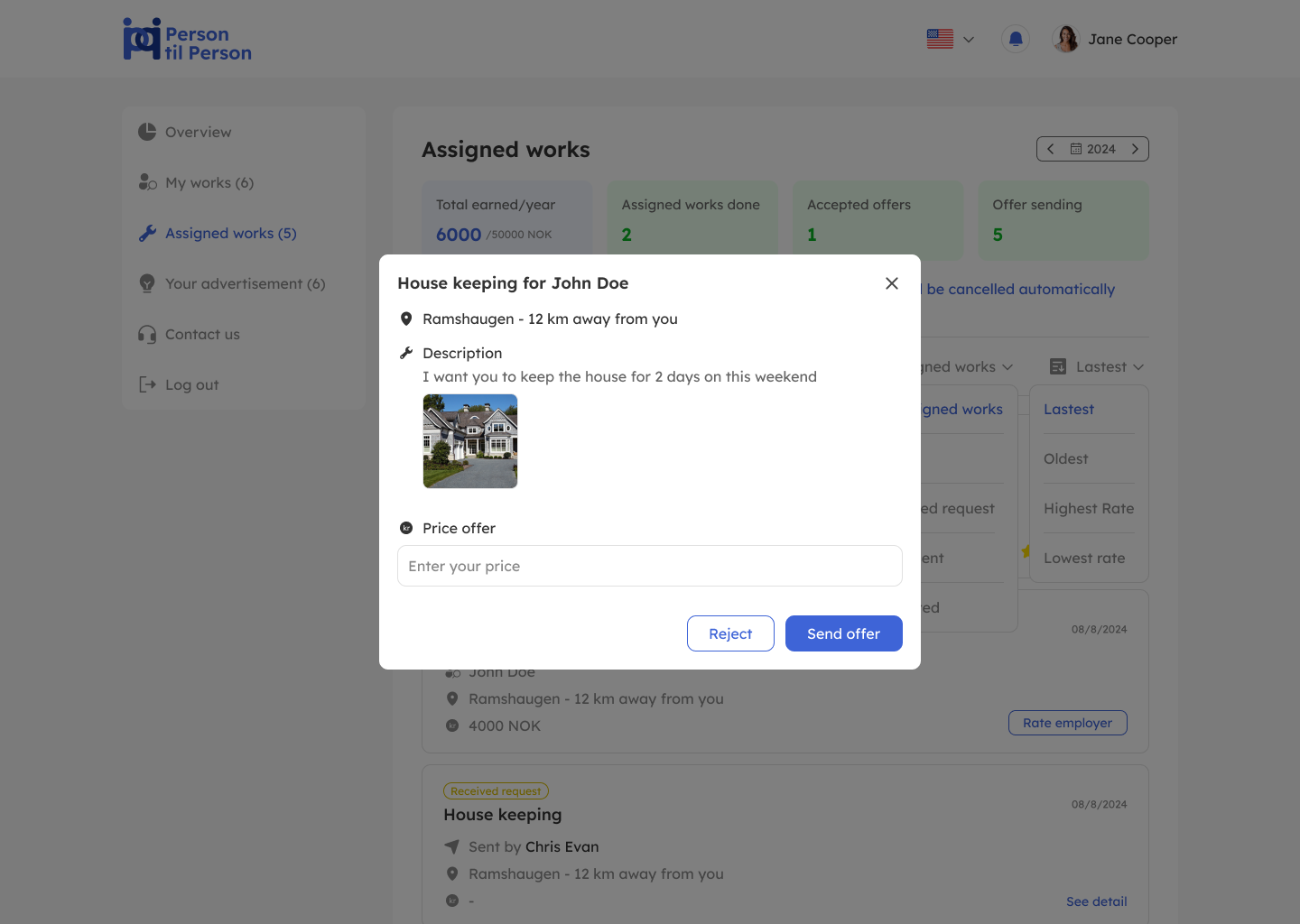
Task: Click the Person til Person logo
Action: click(188, 40)
